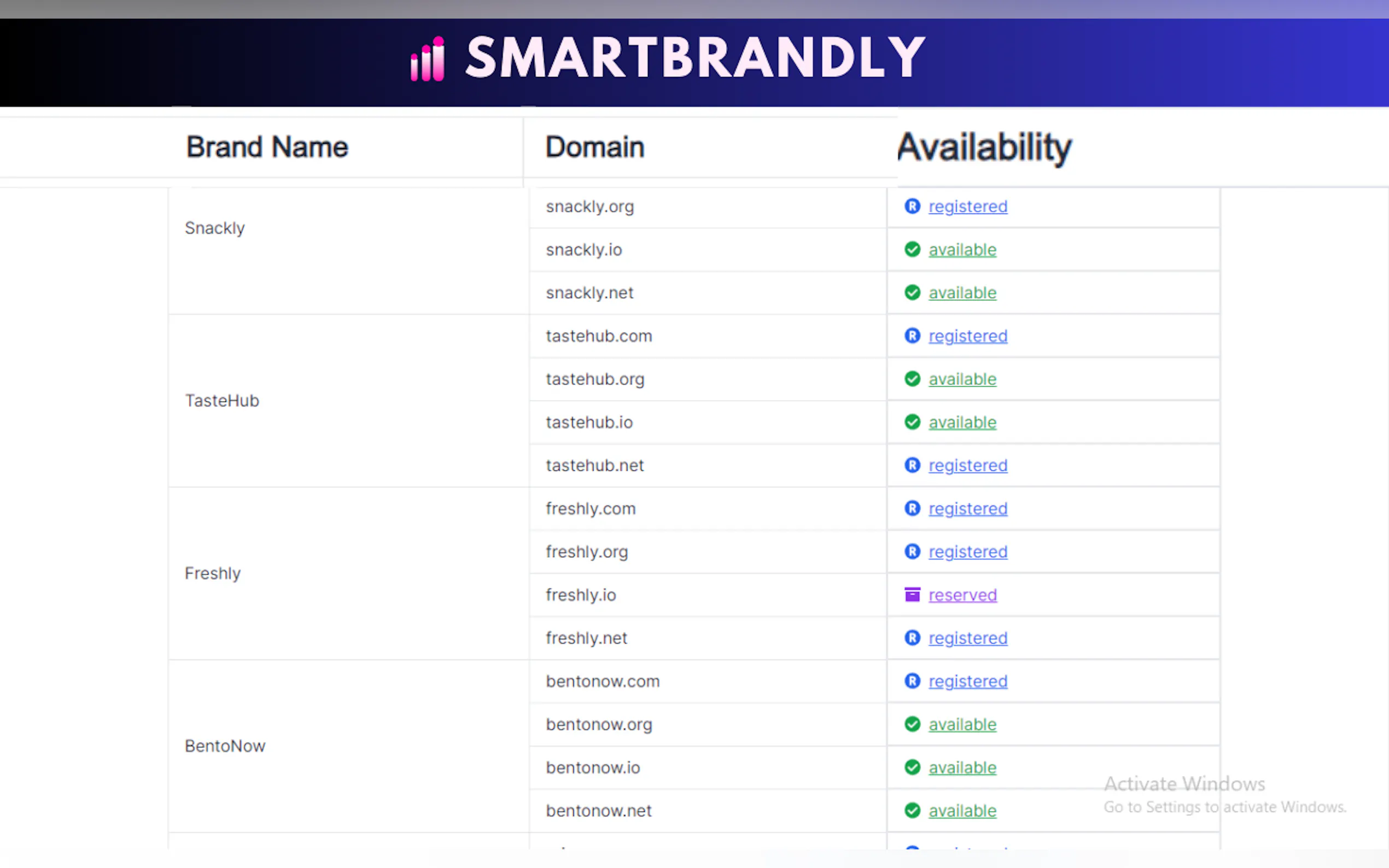
Task: Click the reserved box icon for freshly.io
Action: [912, 595]
